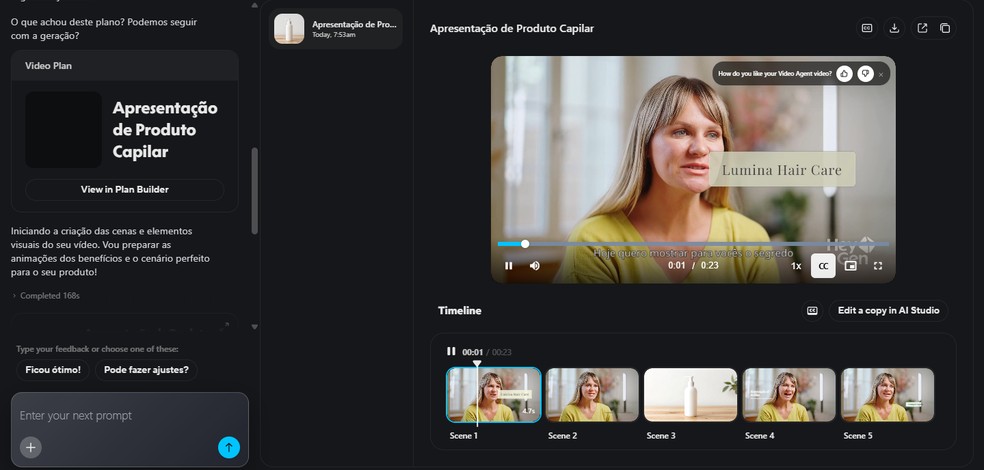
Task: Download the video using the download icon
Action: [x=894, y=28]
